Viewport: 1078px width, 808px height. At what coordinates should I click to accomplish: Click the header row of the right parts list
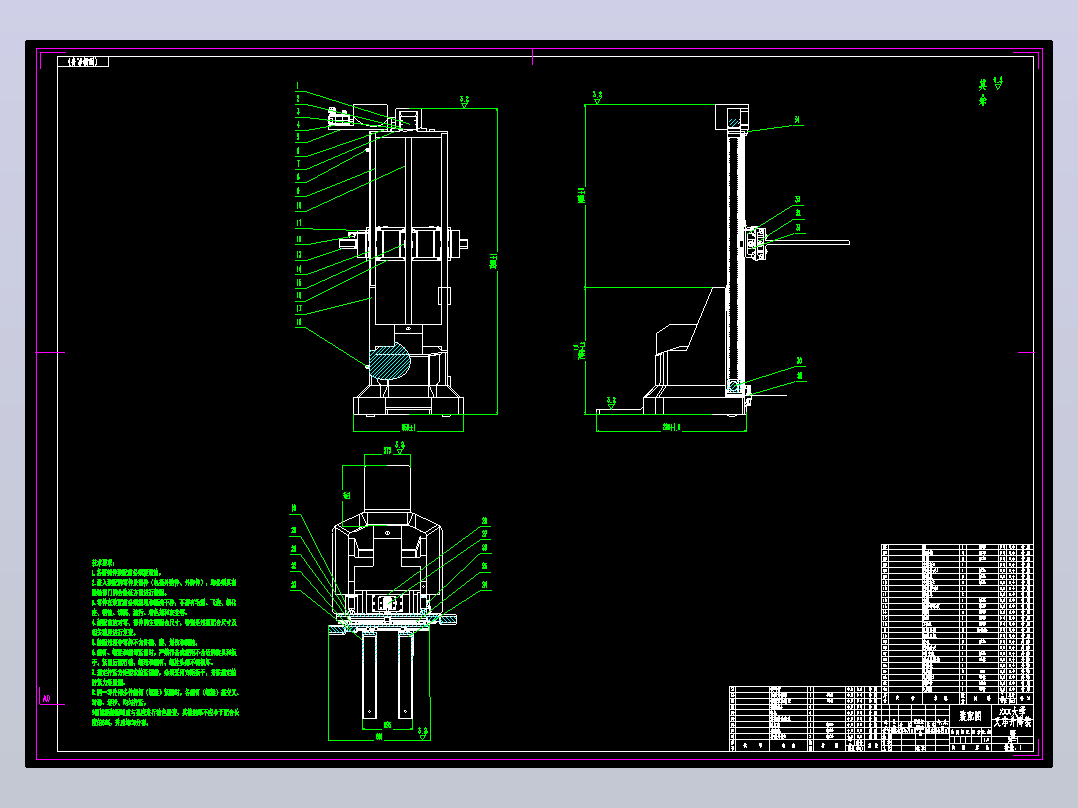click(x=957, y=698)
